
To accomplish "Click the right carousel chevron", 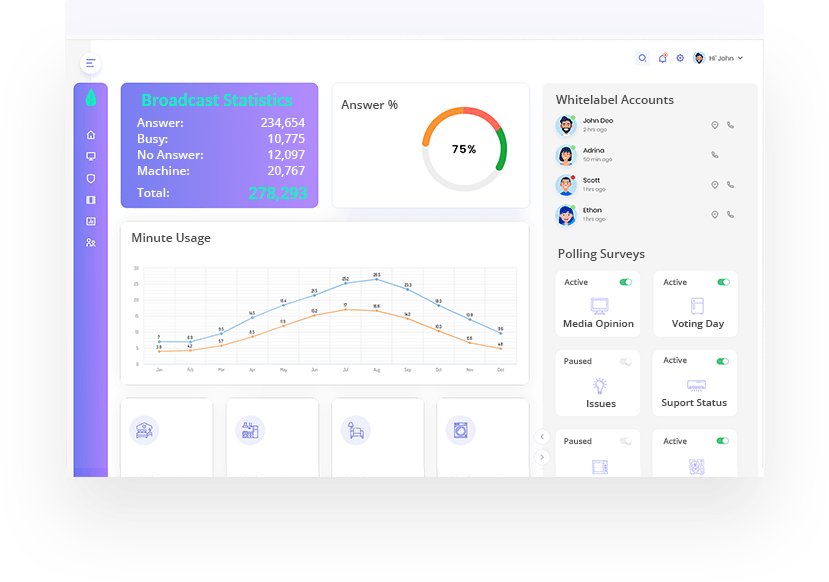I will pyautogui.click(x=542, y=457).
